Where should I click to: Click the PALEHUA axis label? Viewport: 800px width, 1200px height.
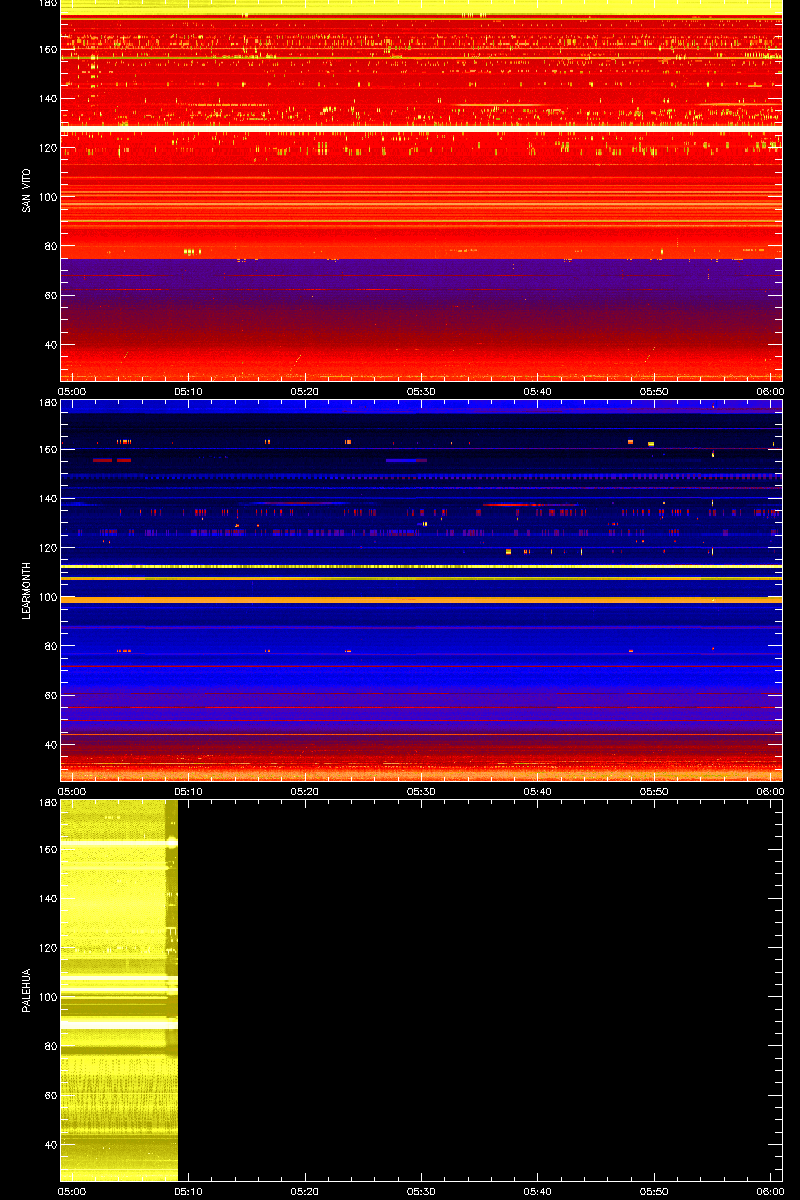tap(26, 990)
